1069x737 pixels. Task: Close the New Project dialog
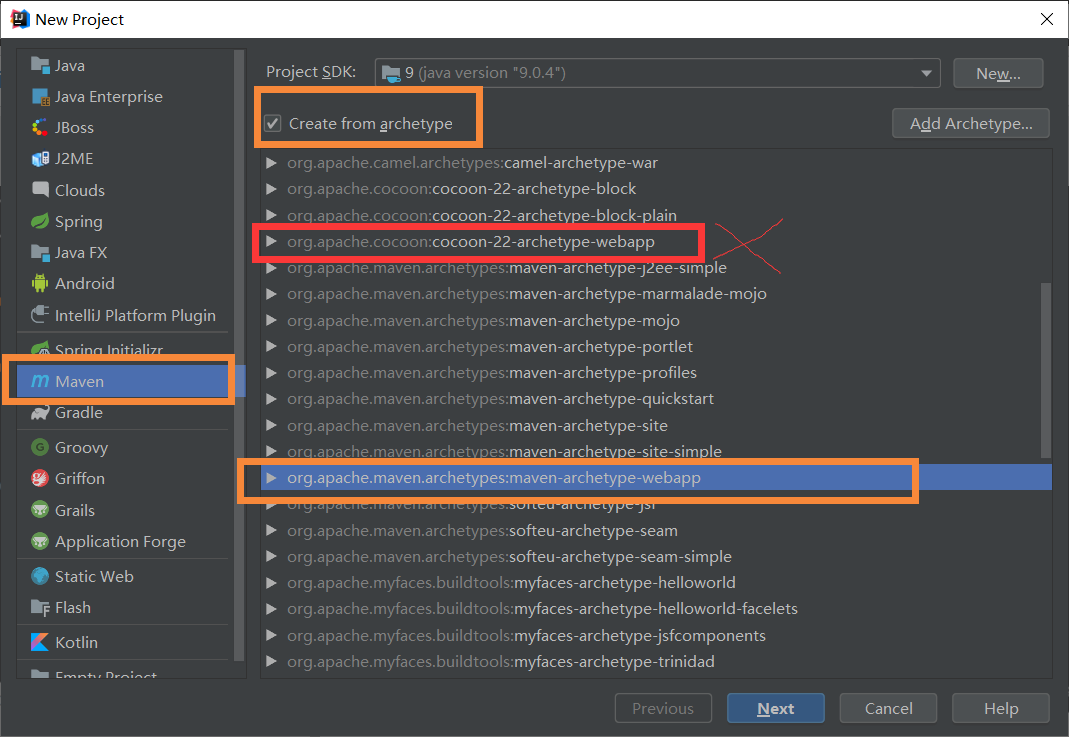pos(1047,19)
